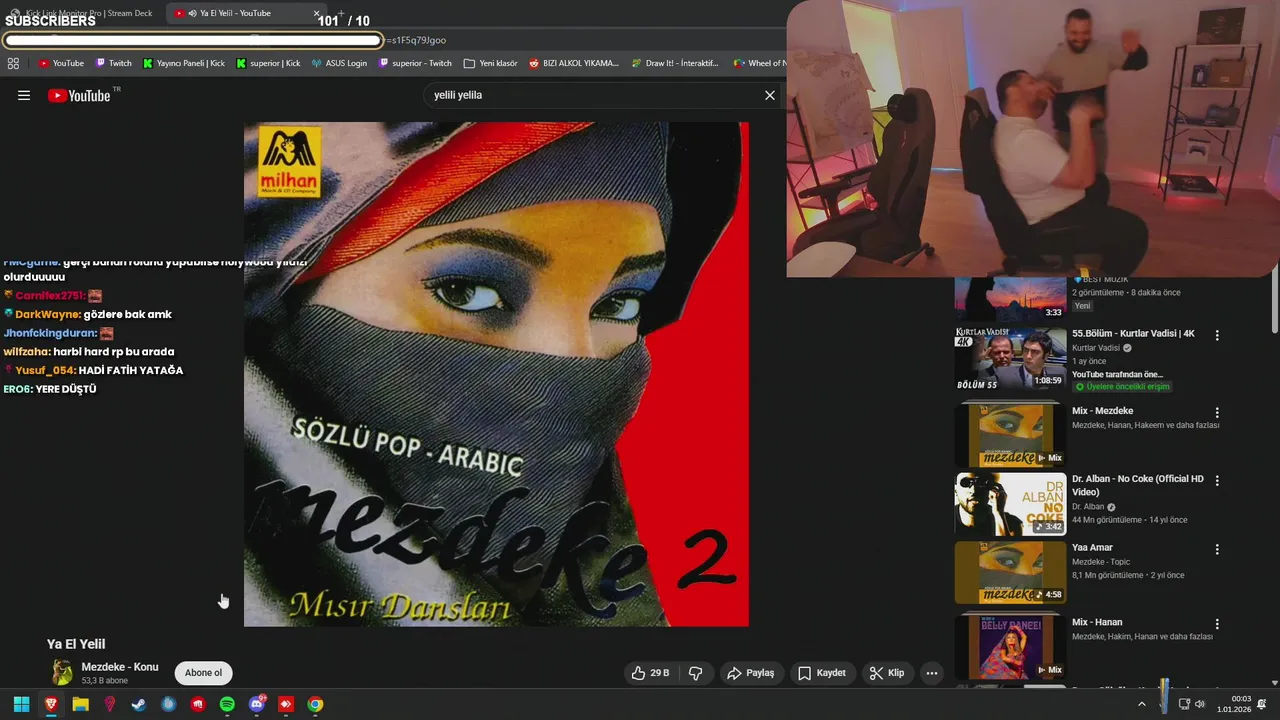Open the Paylaş share option

tap(751, 673)
